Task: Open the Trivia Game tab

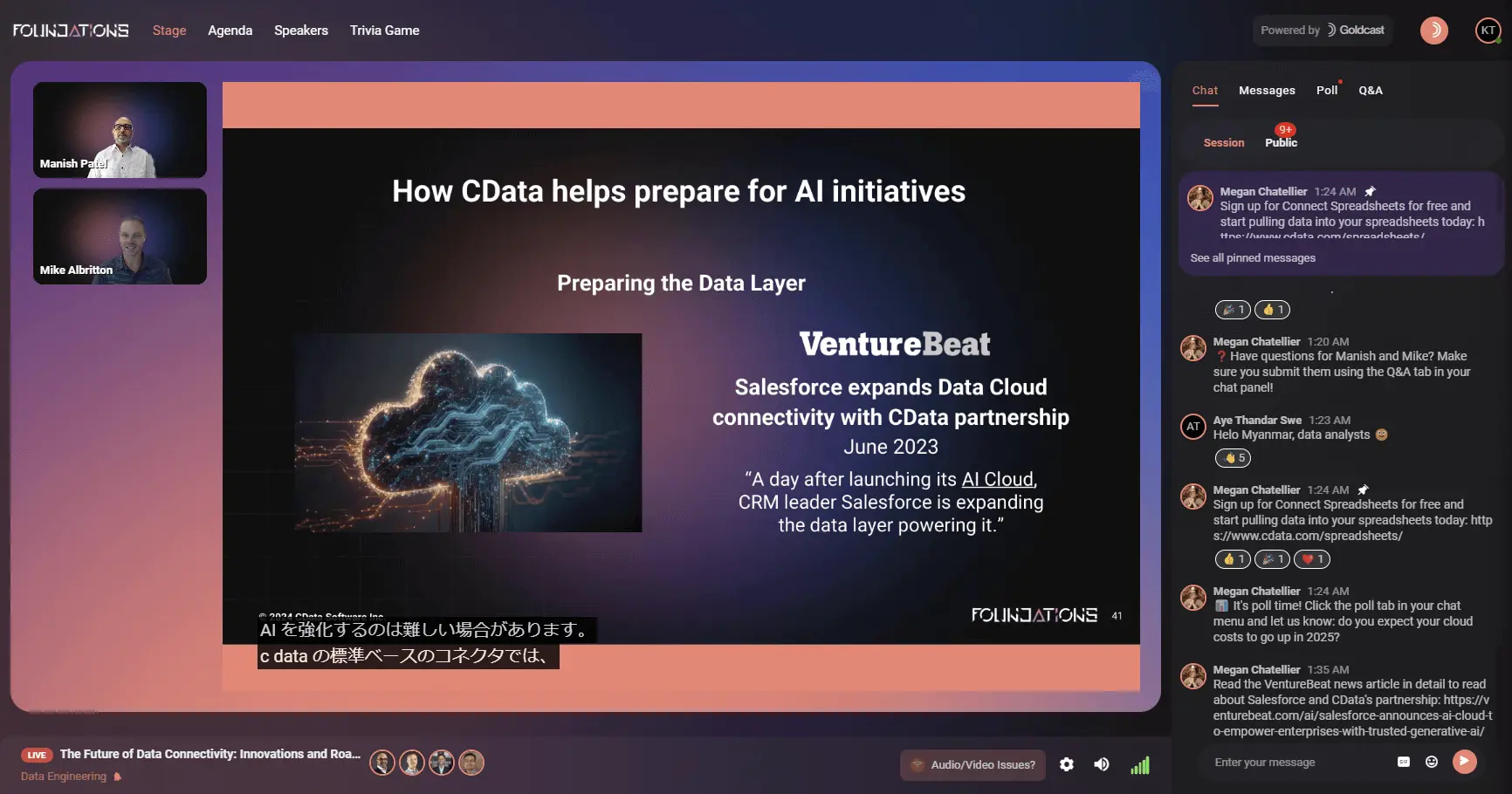Action: pyautogui.click(x=385, y=31)
